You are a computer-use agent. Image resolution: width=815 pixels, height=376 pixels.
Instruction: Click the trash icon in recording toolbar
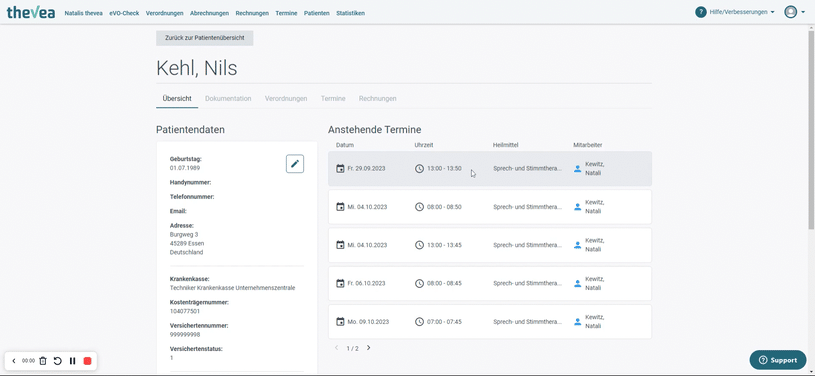43,361
